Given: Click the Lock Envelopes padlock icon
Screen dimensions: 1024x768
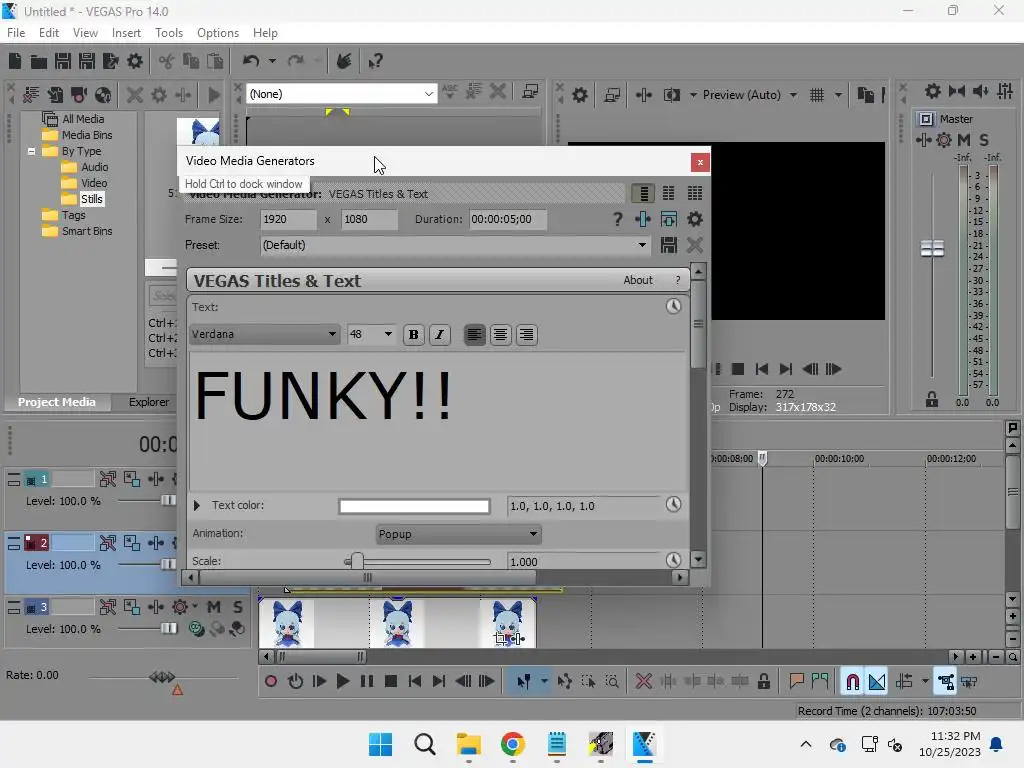Looking at the screenshot, I should 763,682.
